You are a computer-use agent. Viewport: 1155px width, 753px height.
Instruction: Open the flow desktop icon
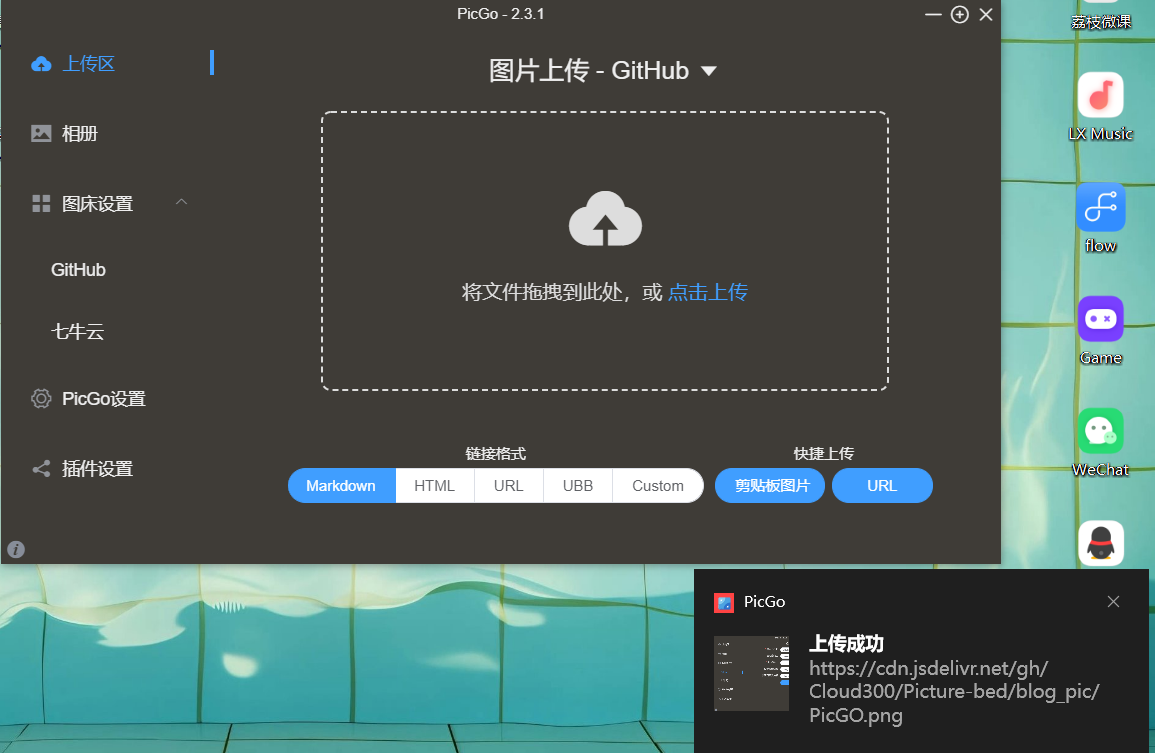coord(1100,218)
